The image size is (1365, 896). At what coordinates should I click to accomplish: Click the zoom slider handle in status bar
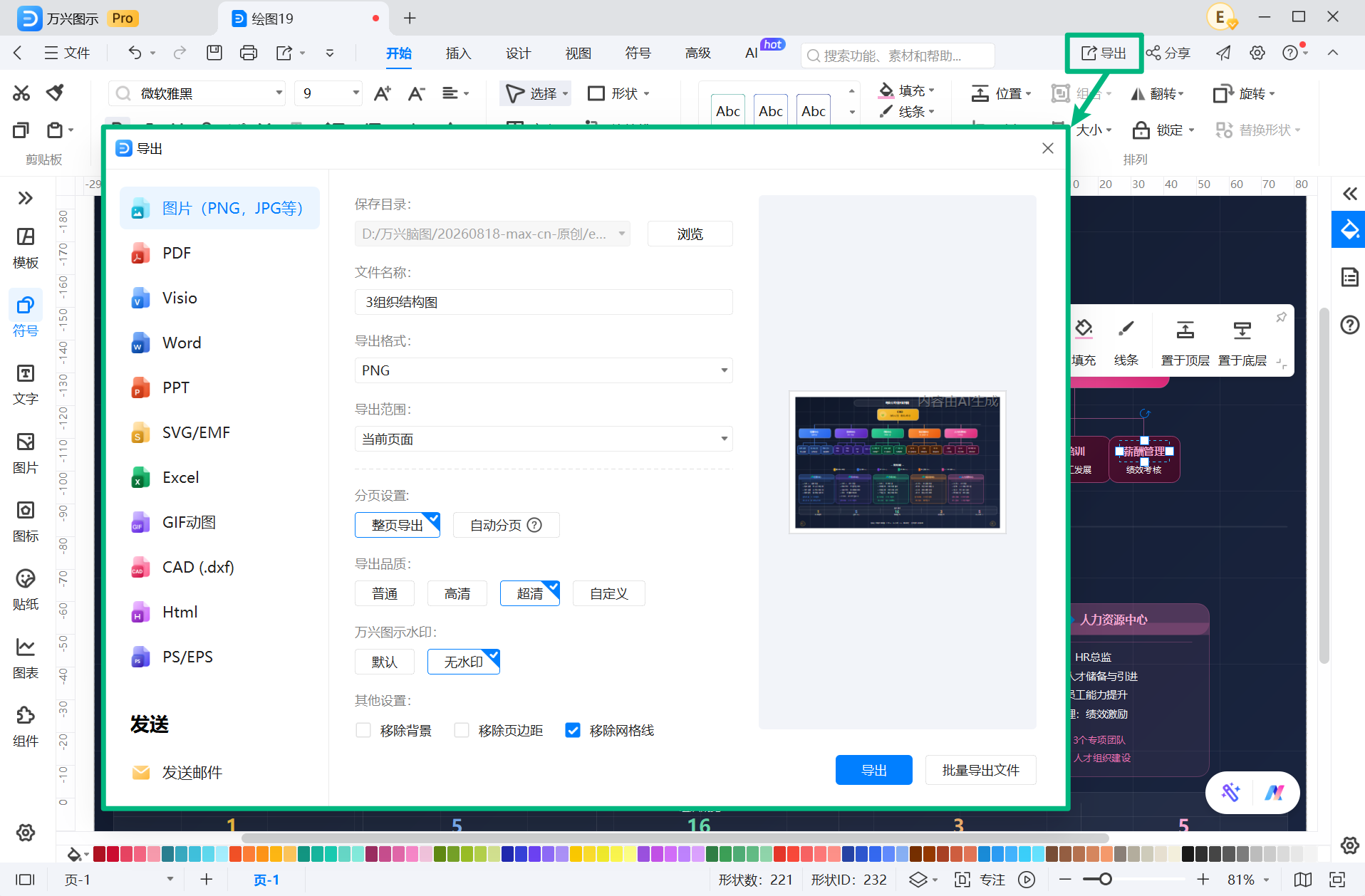coord(1105,880)
